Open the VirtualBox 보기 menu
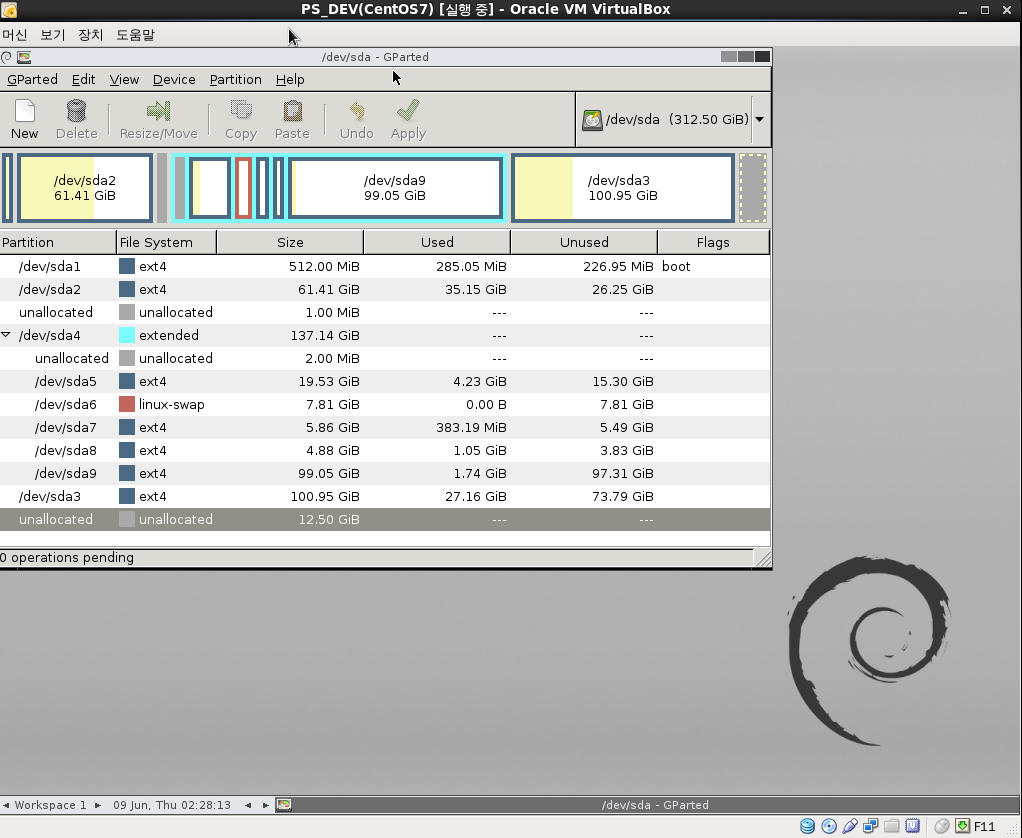 (x=53, y=35)
